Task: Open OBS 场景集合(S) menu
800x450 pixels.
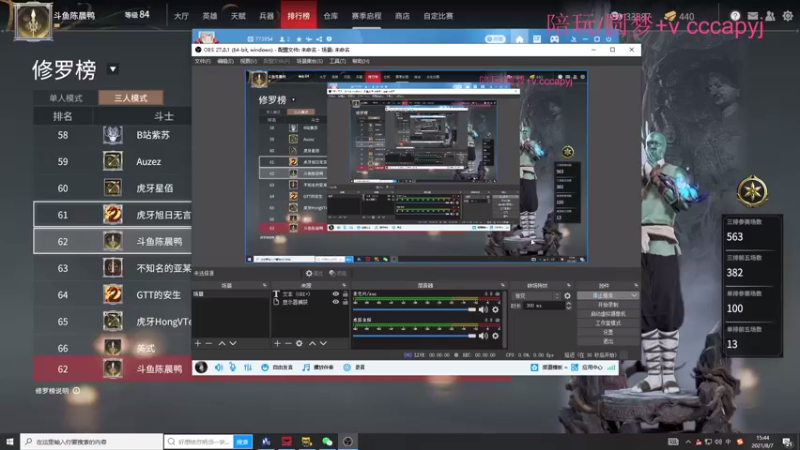Action: (310, 61)
